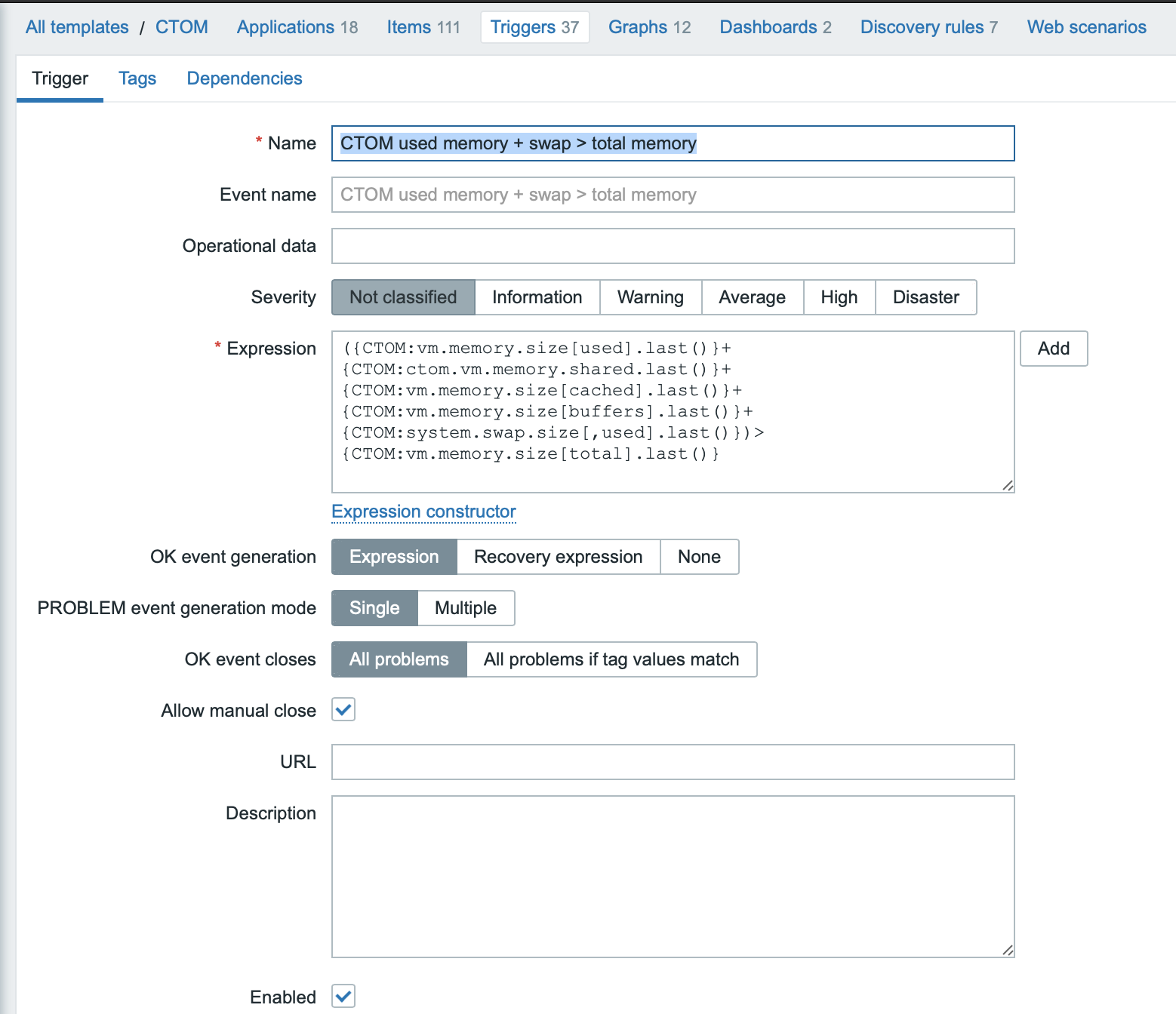Image resolution: width=1176 pixels, height=1014 pixels.
Task: Select Recovery expression for OK event generation
Action: (x=558, y=557)
